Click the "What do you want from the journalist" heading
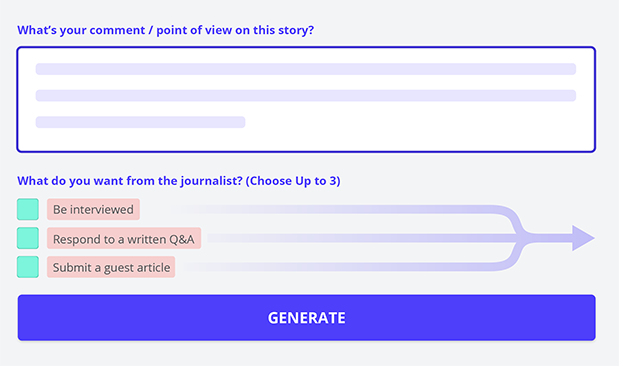619x366 pixels. pos(129,181)
